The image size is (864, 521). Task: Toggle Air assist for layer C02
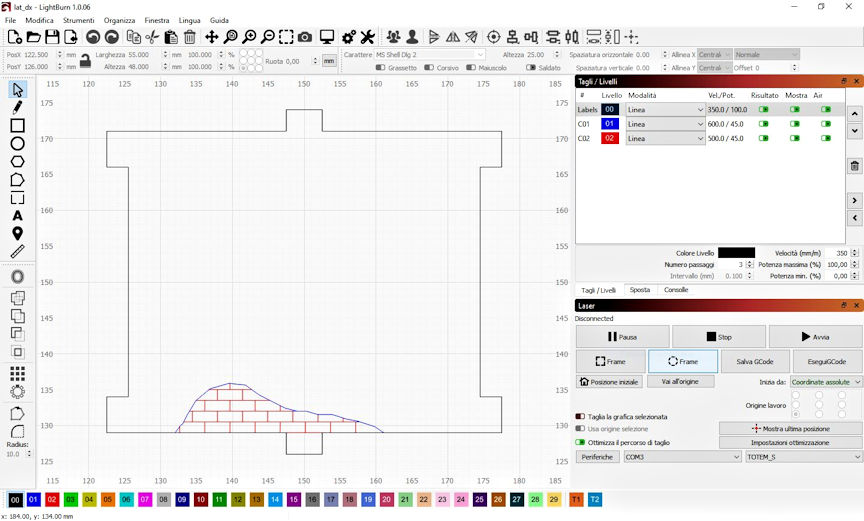(x=826, y=139)
